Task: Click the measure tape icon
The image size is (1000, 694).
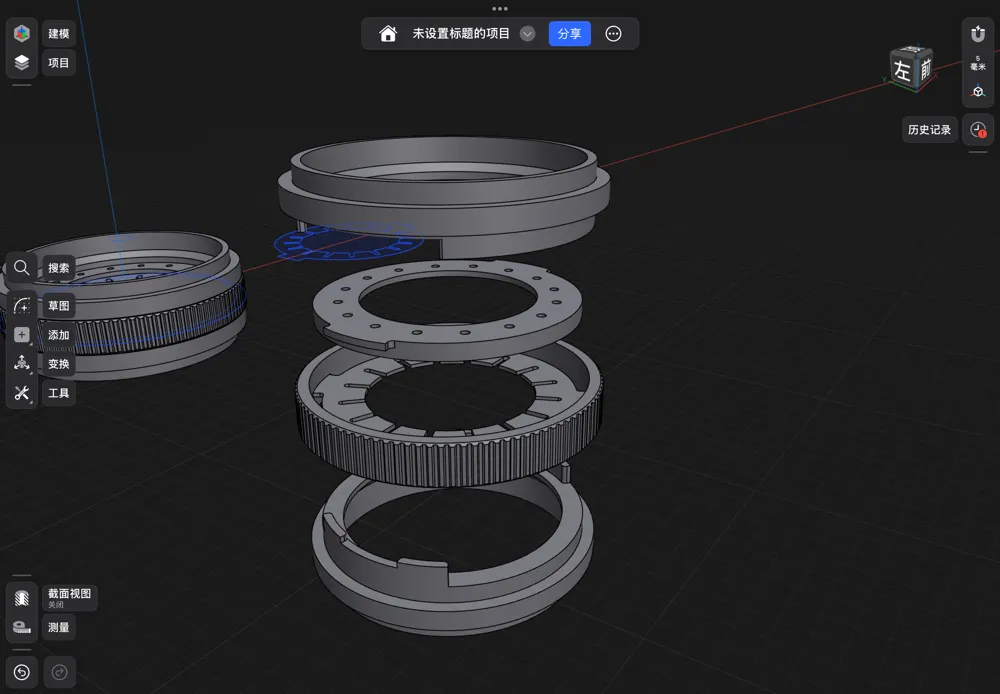Action: (22, 627)
